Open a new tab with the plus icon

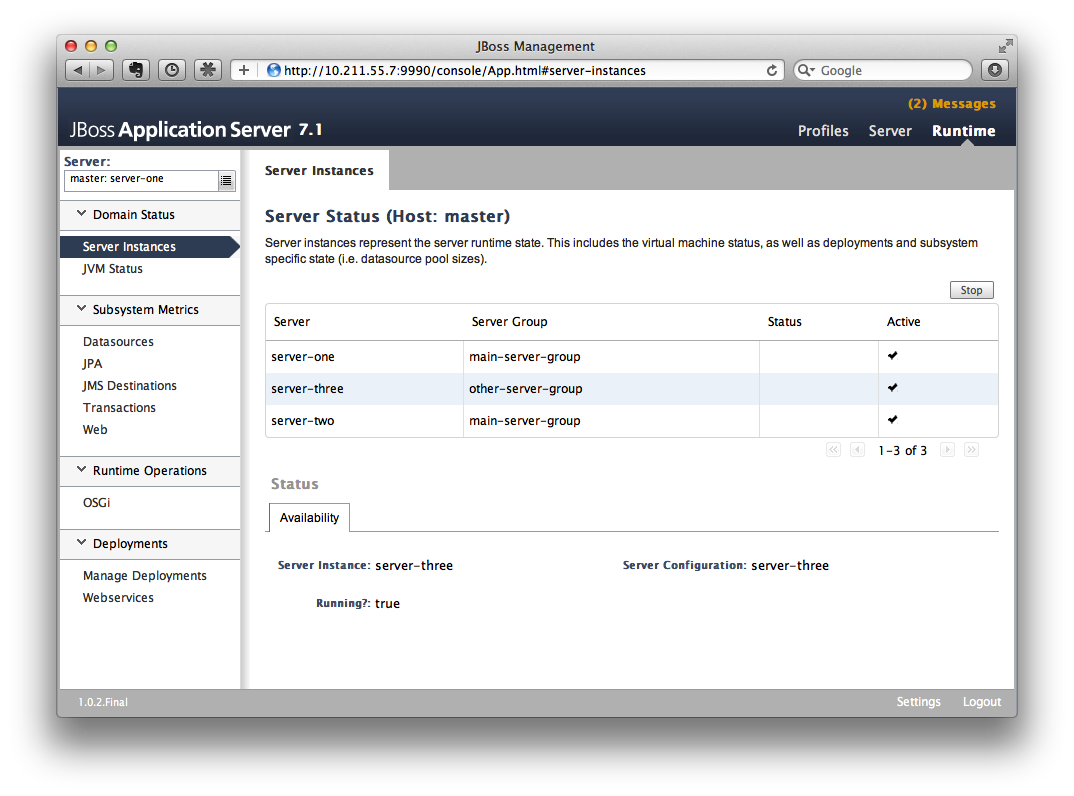tap(243, 69)
